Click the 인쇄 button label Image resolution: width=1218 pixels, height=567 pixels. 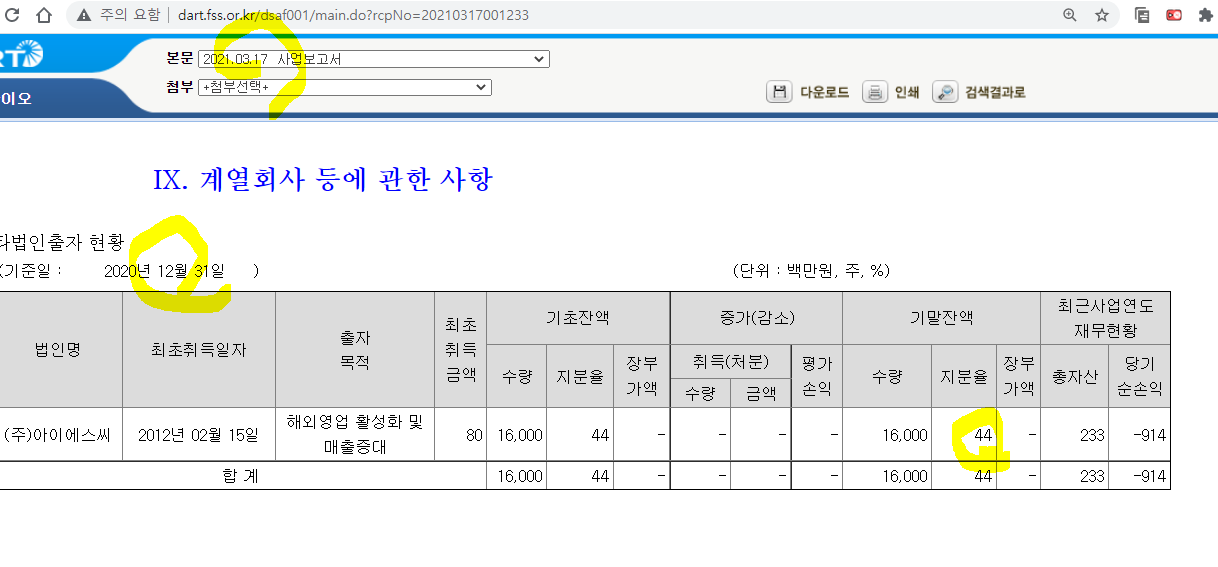[907, 92]
